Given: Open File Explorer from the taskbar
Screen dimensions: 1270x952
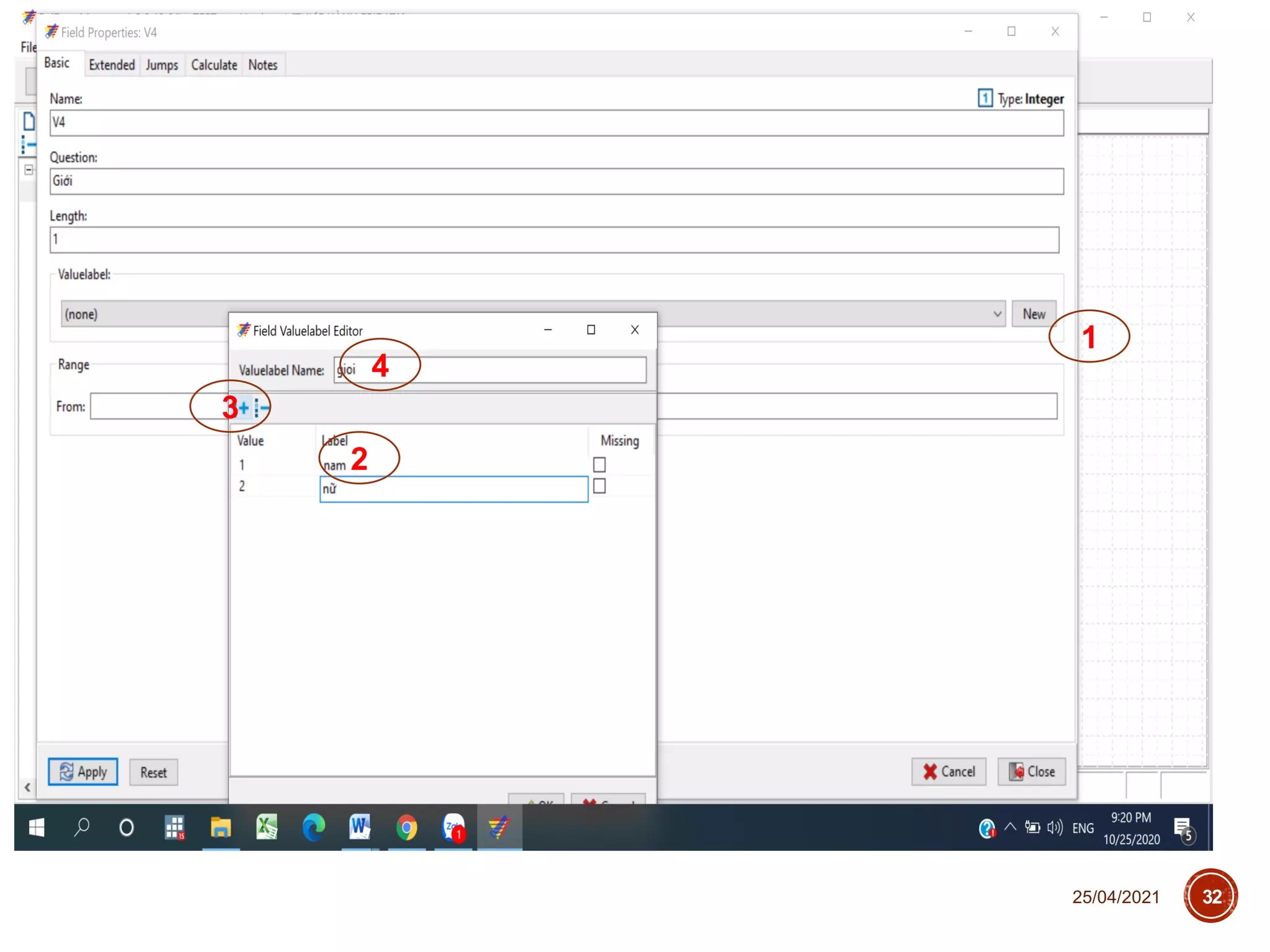Looking at the screenshot, I should pos(220,827).
